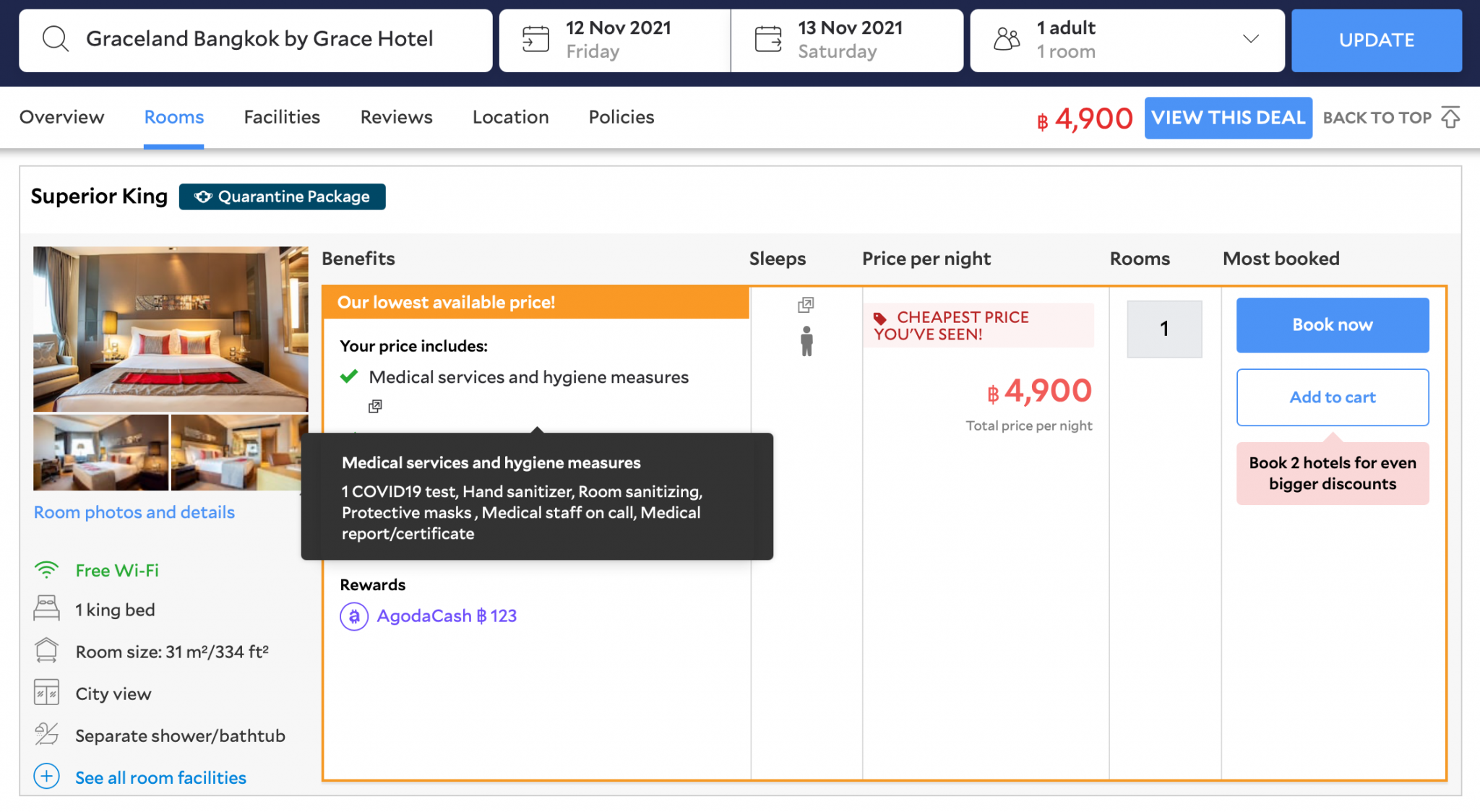Click See all room facilities link
1480x812 pixels.
tap(160, 777)
